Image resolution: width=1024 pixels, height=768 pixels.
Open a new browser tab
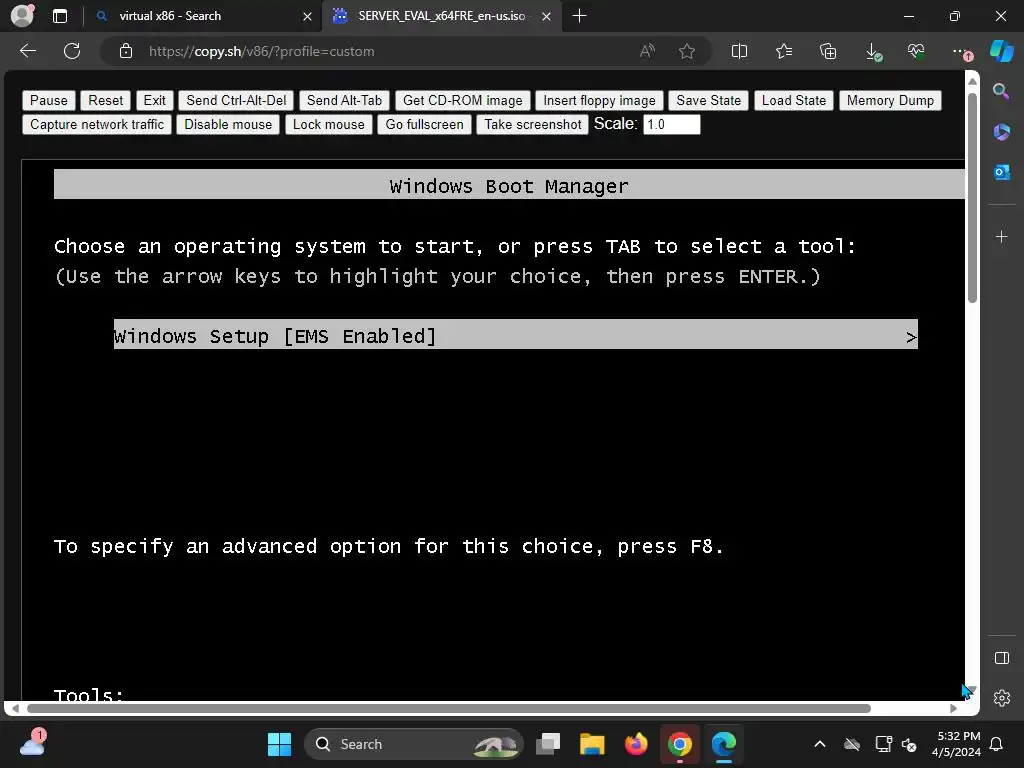579,16
